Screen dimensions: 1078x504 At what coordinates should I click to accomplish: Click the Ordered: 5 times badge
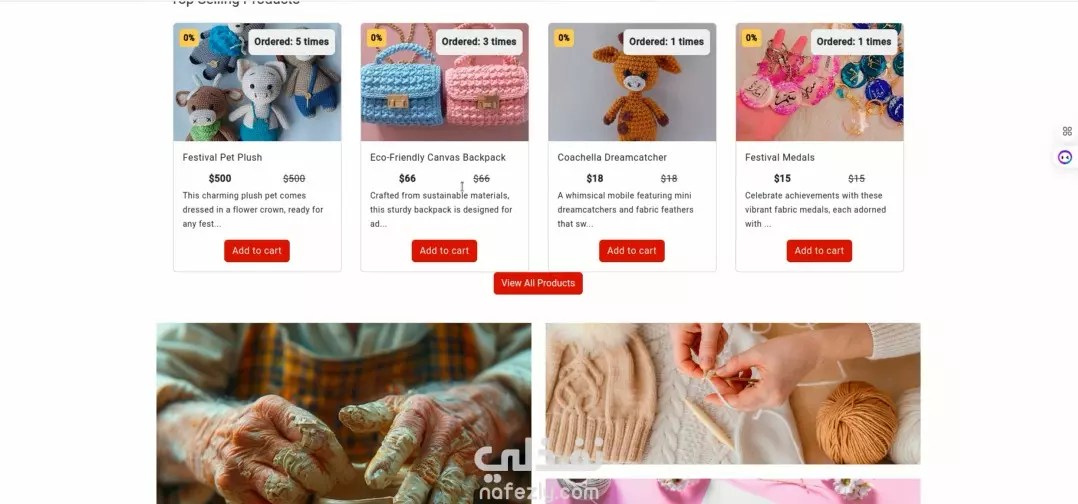[292, 42]
